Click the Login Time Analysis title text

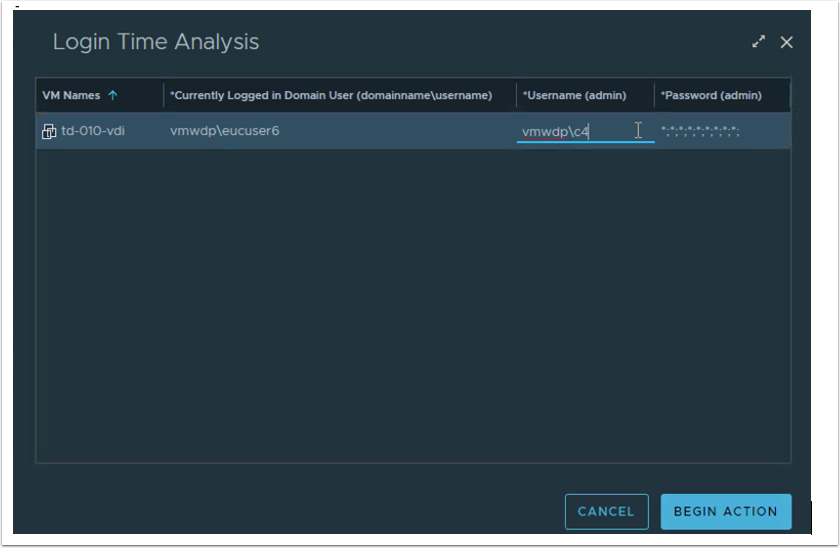pyautogui.click(x=156, y=42)
